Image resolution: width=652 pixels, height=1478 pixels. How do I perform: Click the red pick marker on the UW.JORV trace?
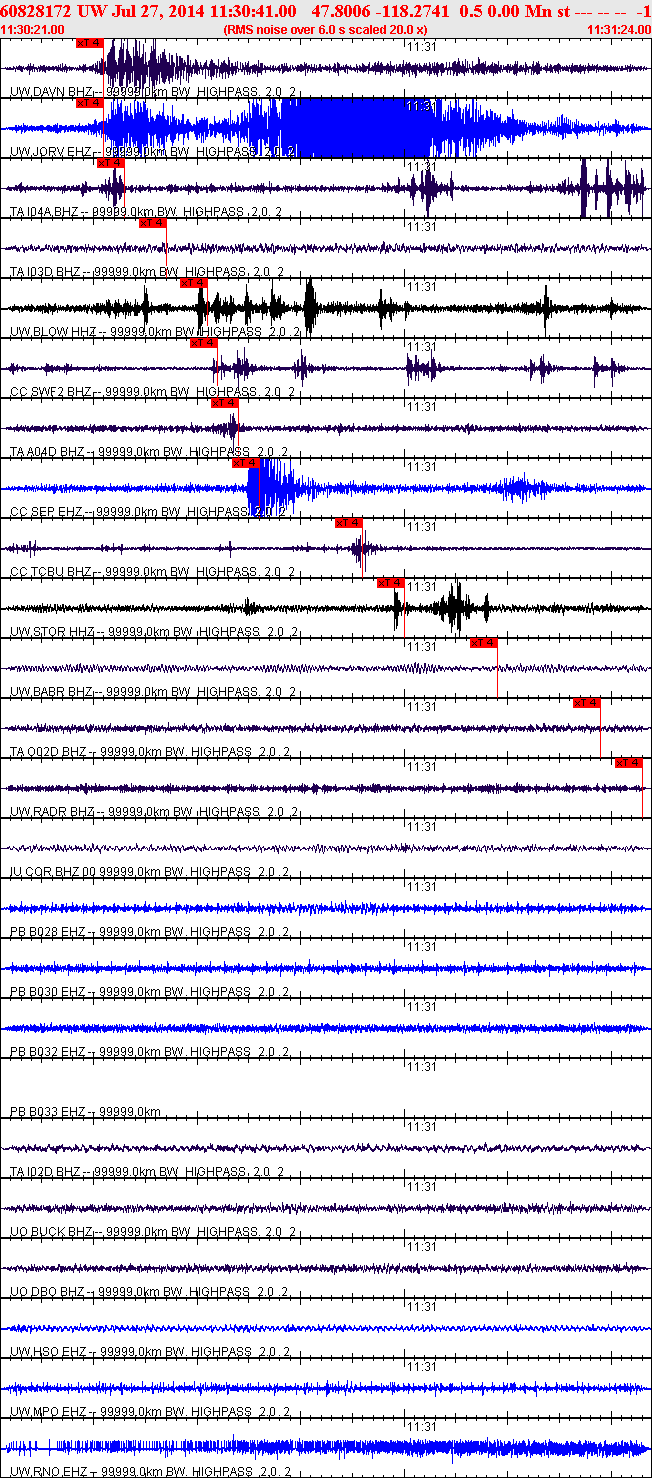coord(89,103)
